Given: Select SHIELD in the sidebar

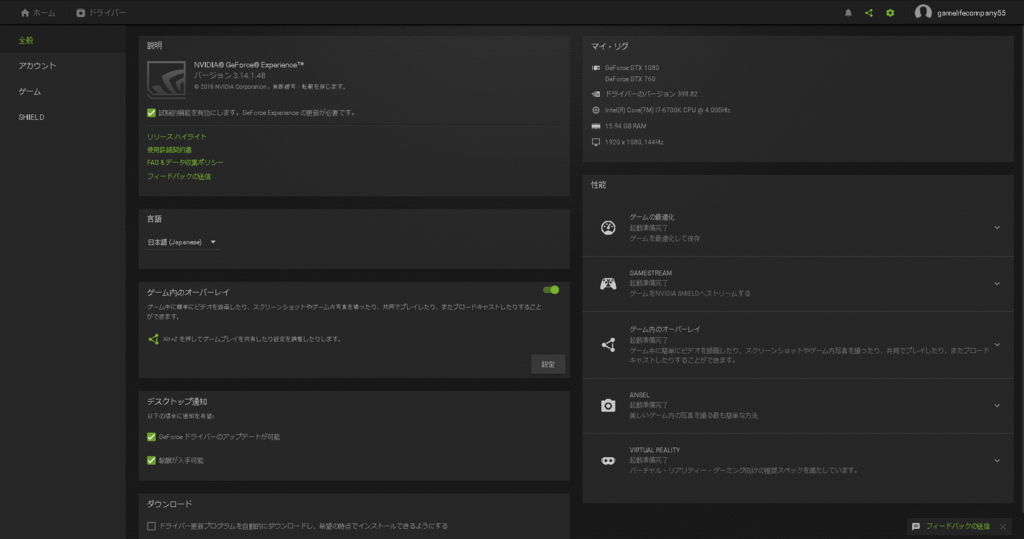Looking at the screenshot, I should point(31,117).
